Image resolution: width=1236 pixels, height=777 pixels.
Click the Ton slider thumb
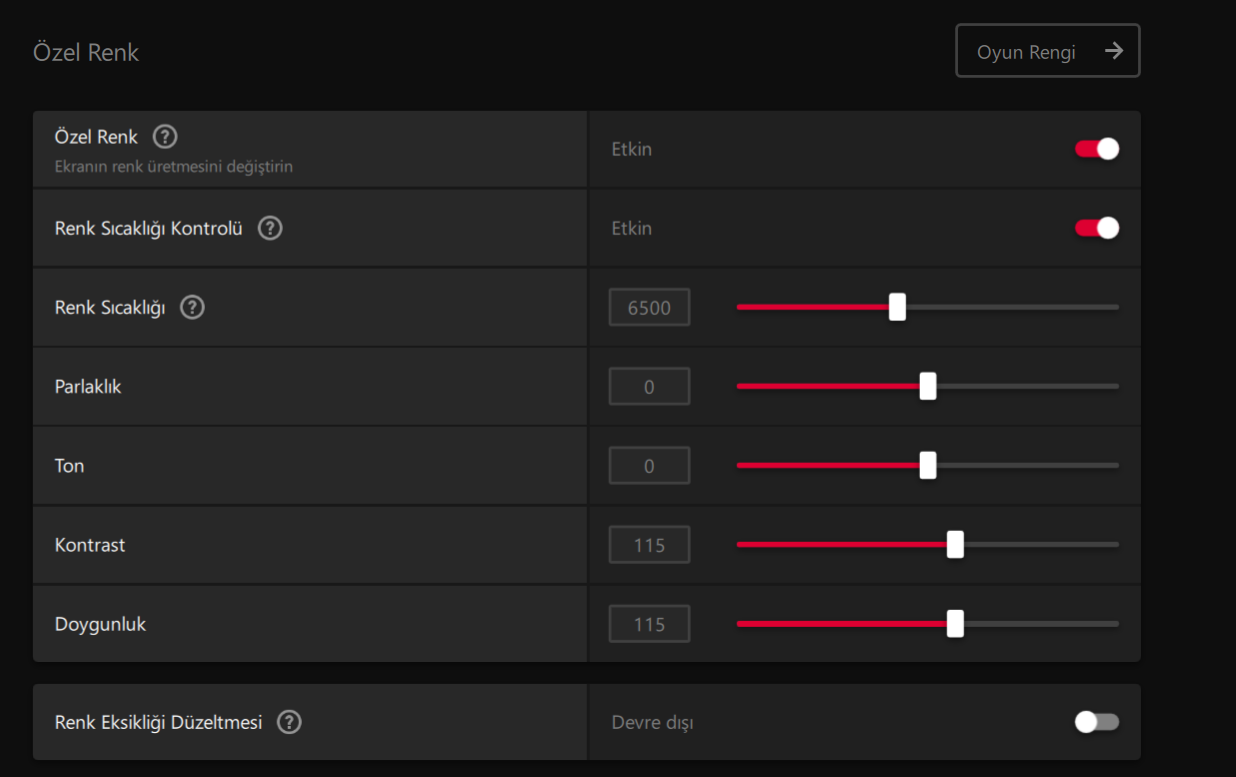[928, 465]
